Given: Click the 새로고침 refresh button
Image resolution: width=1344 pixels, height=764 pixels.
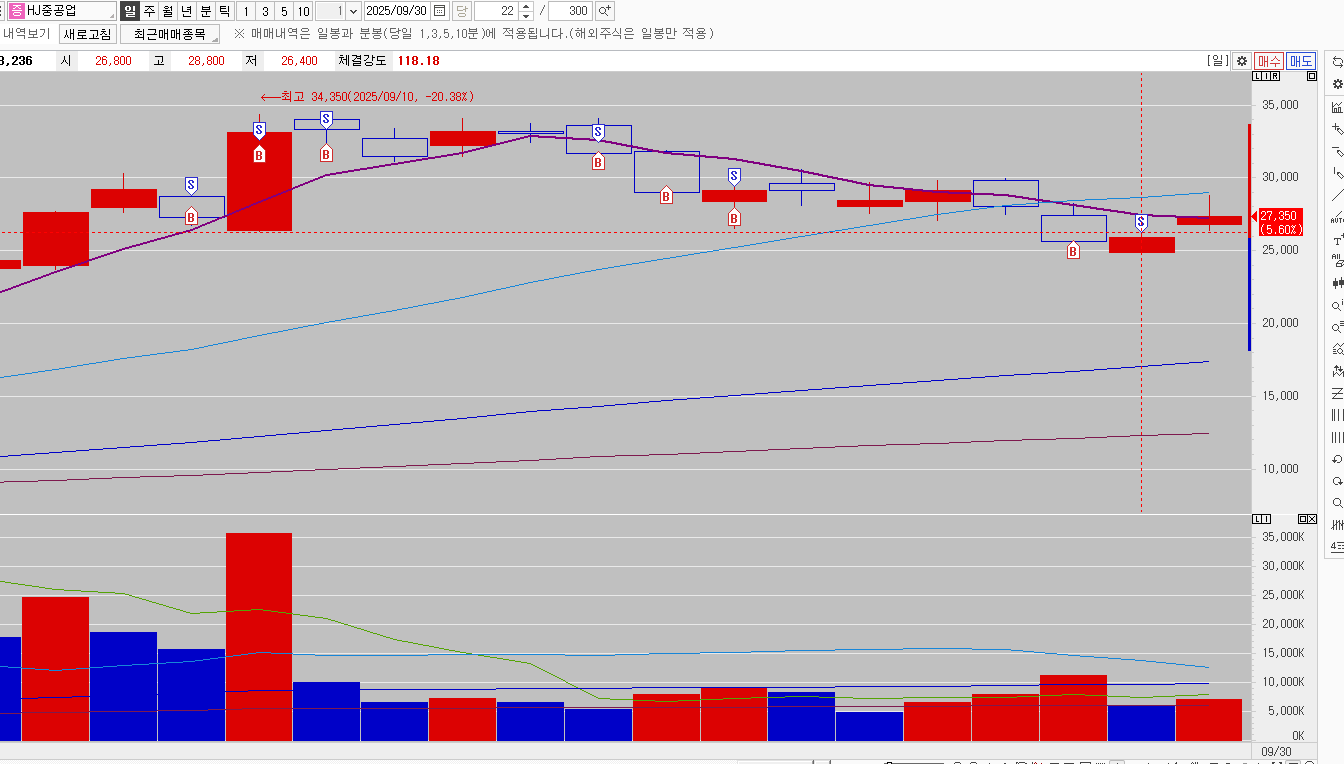Looking at the screenshot, I should (87, 34).
